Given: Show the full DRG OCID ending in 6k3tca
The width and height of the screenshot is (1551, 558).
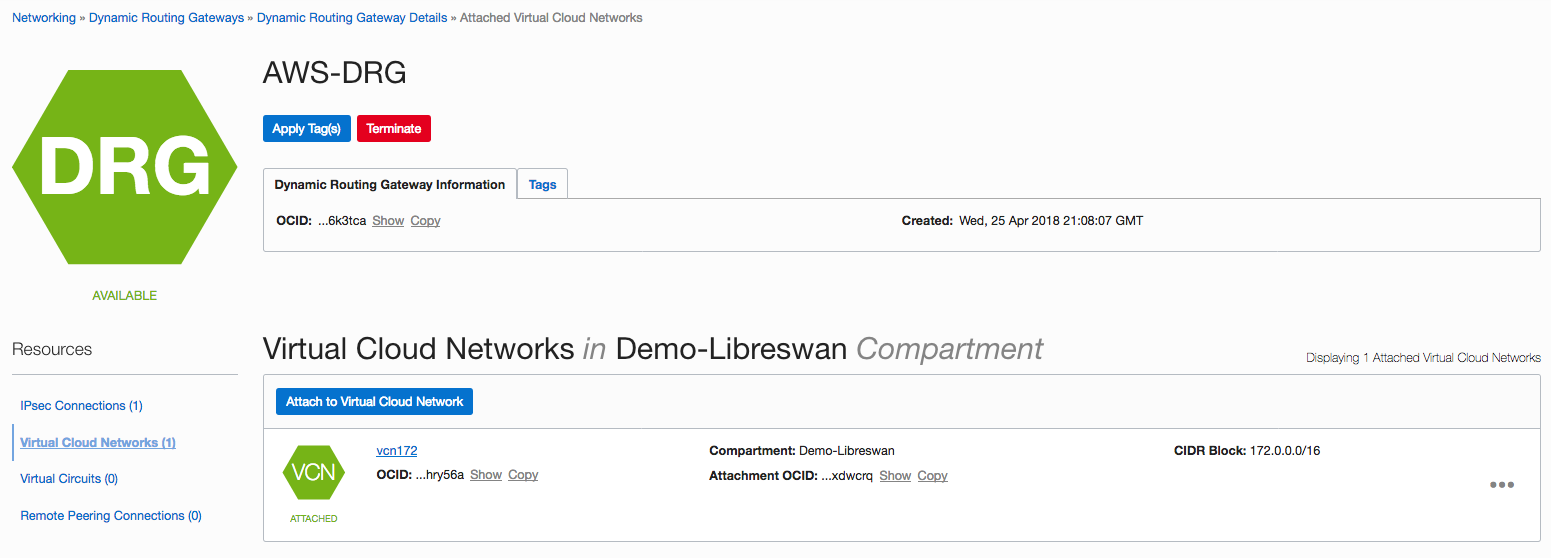Looking at the screenshot, I should 388,221.
